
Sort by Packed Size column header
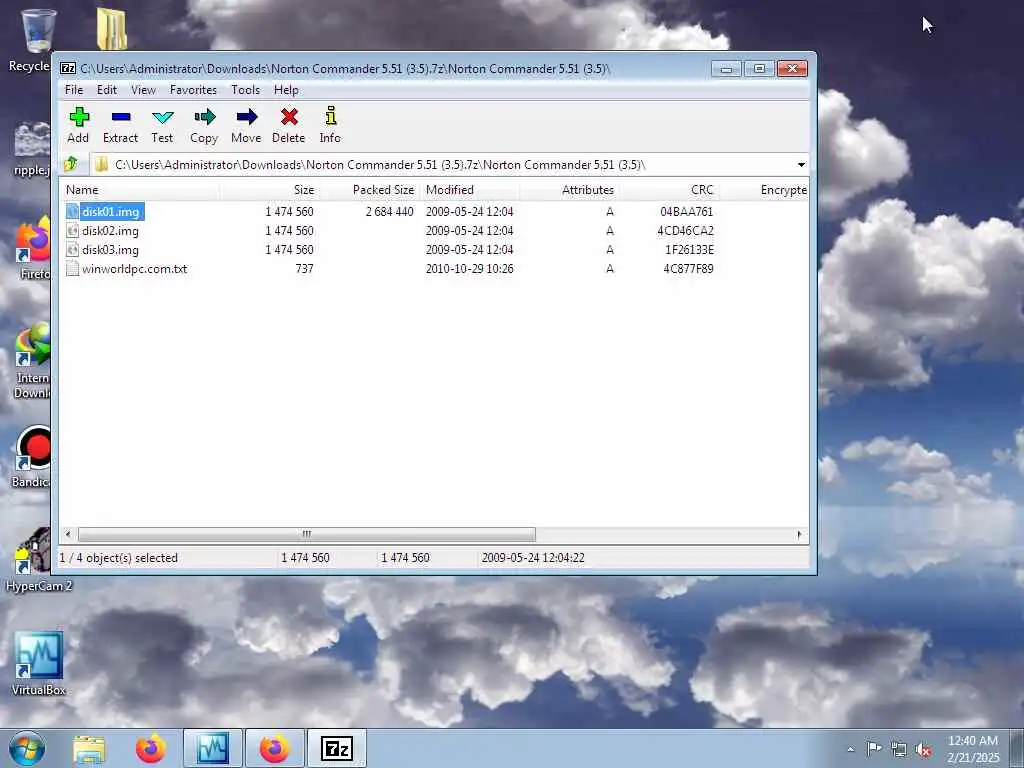pos(369,190)
